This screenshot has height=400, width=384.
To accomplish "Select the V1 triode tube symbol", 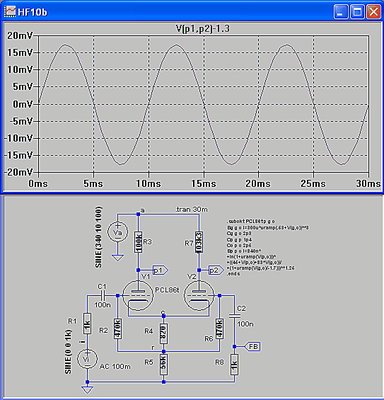I will point(138,296).
